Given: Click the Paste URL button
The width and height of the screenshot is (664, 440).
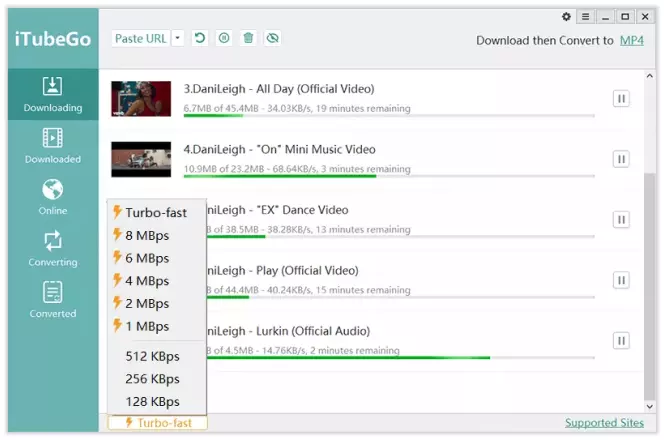Looking at the screenshot, I should coord(141,39).
